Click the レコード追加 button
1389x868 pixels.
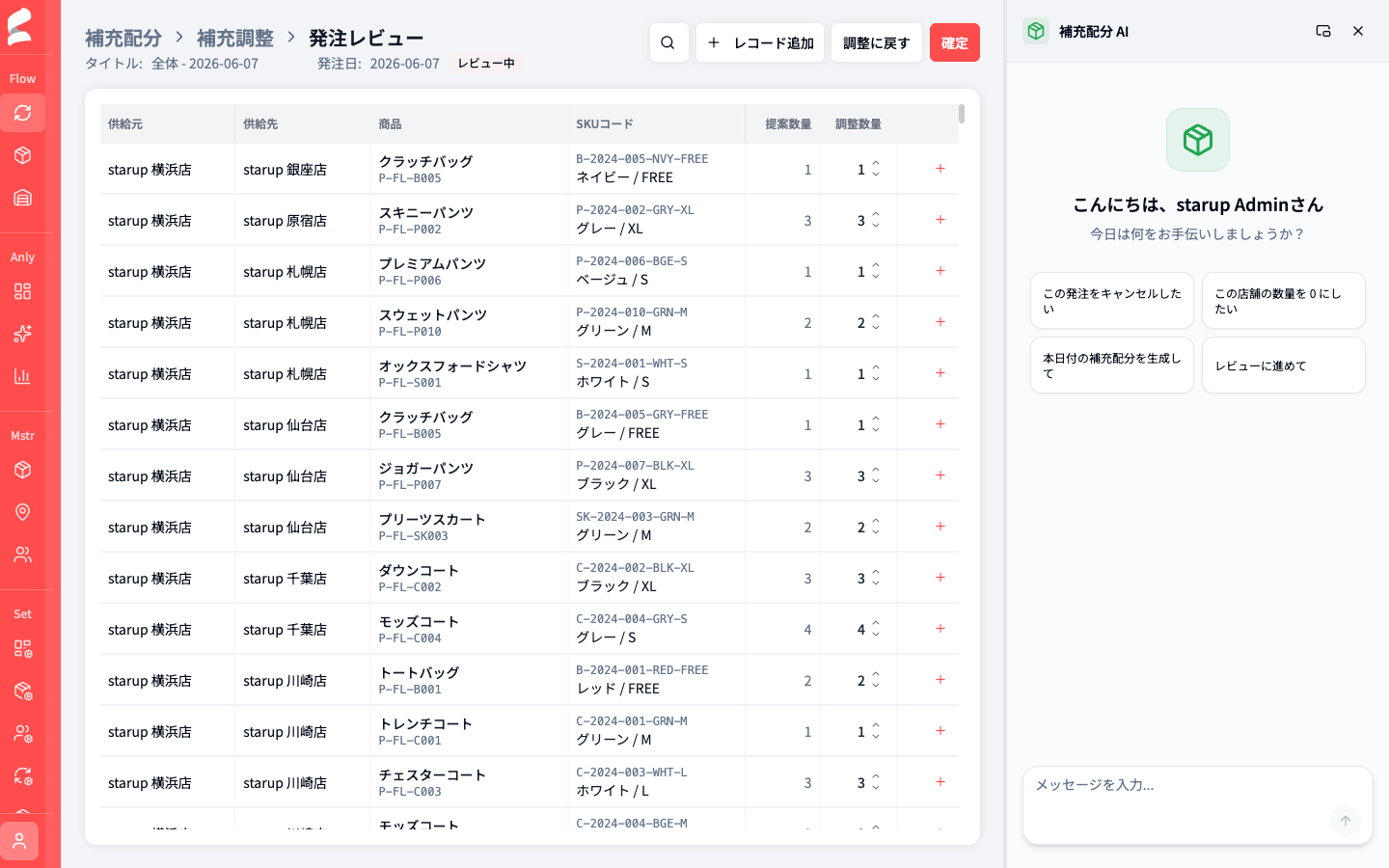[x=760, y=42]
